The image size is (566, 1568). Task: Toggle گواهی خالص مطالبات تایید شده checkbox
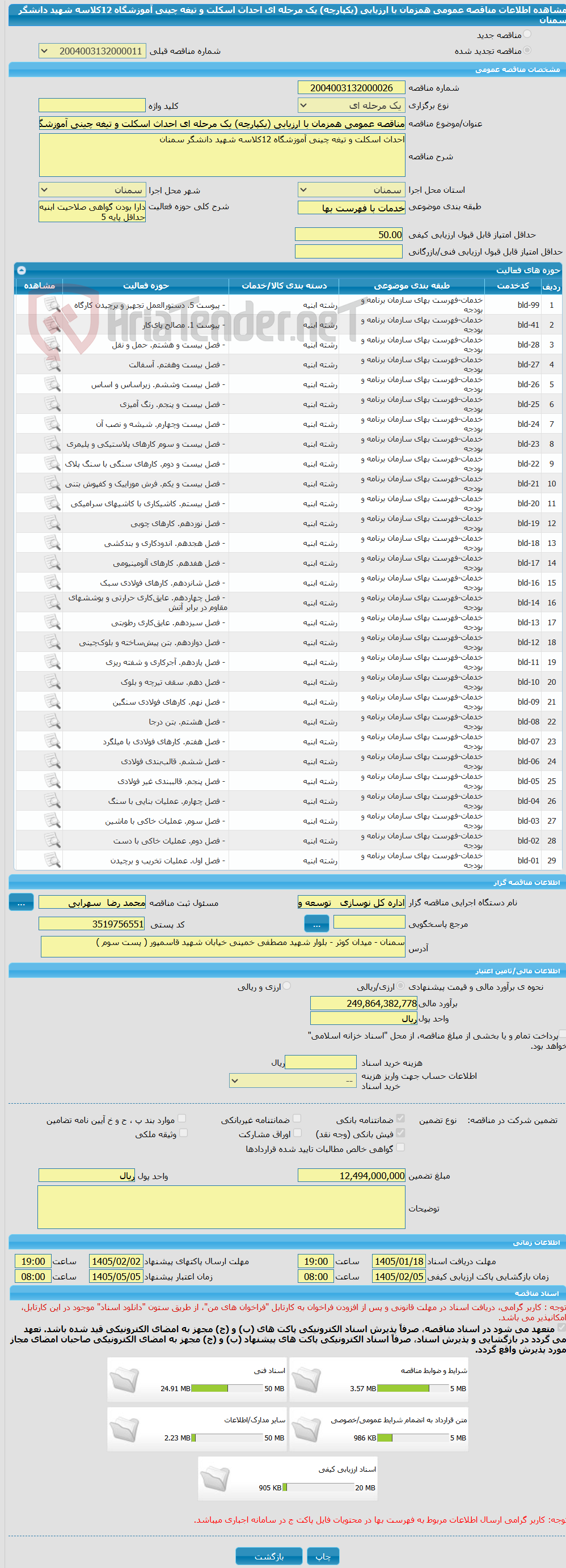400,1148
